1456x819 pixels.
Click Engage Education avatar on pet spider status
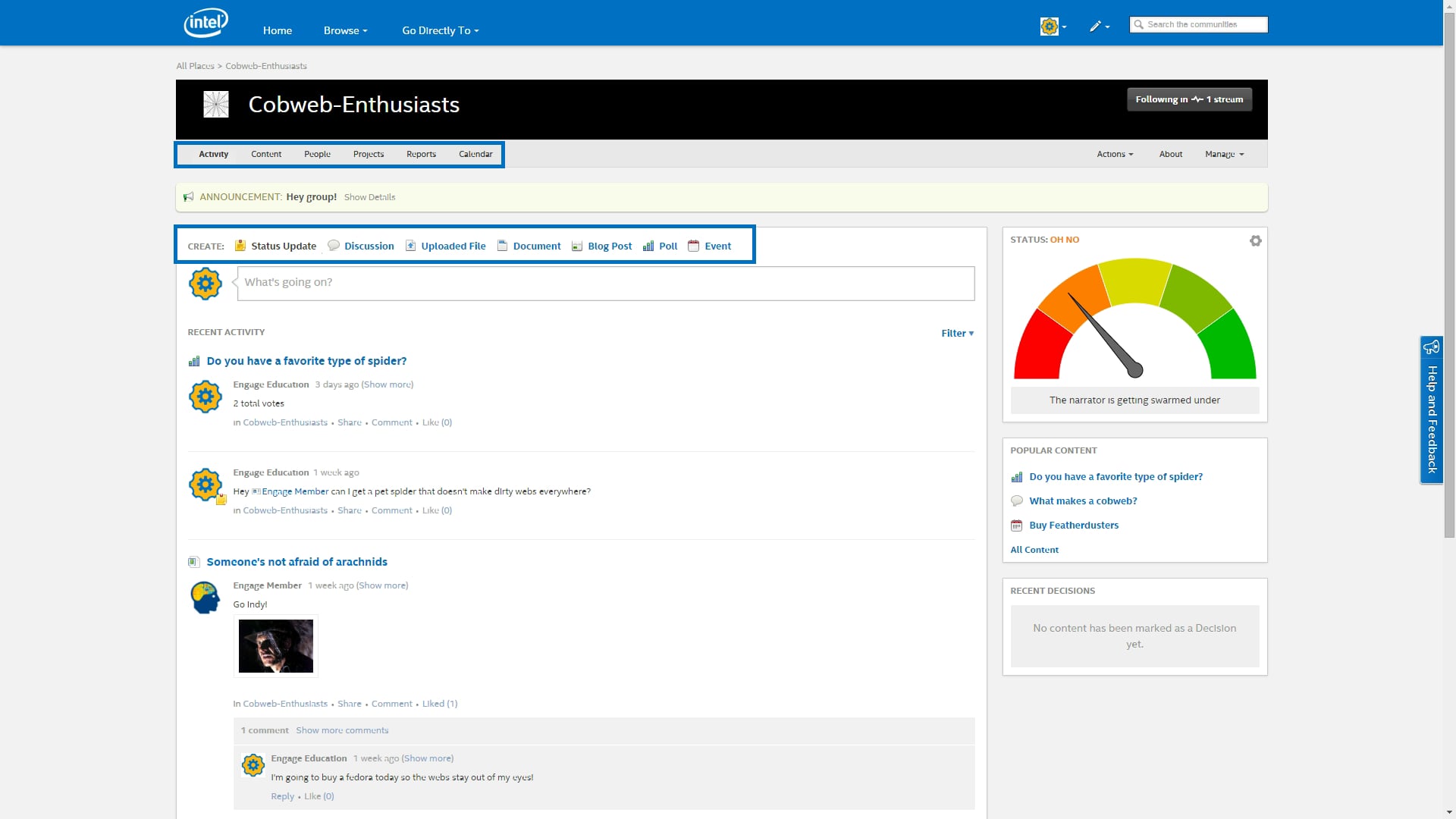tap(205, 485)
